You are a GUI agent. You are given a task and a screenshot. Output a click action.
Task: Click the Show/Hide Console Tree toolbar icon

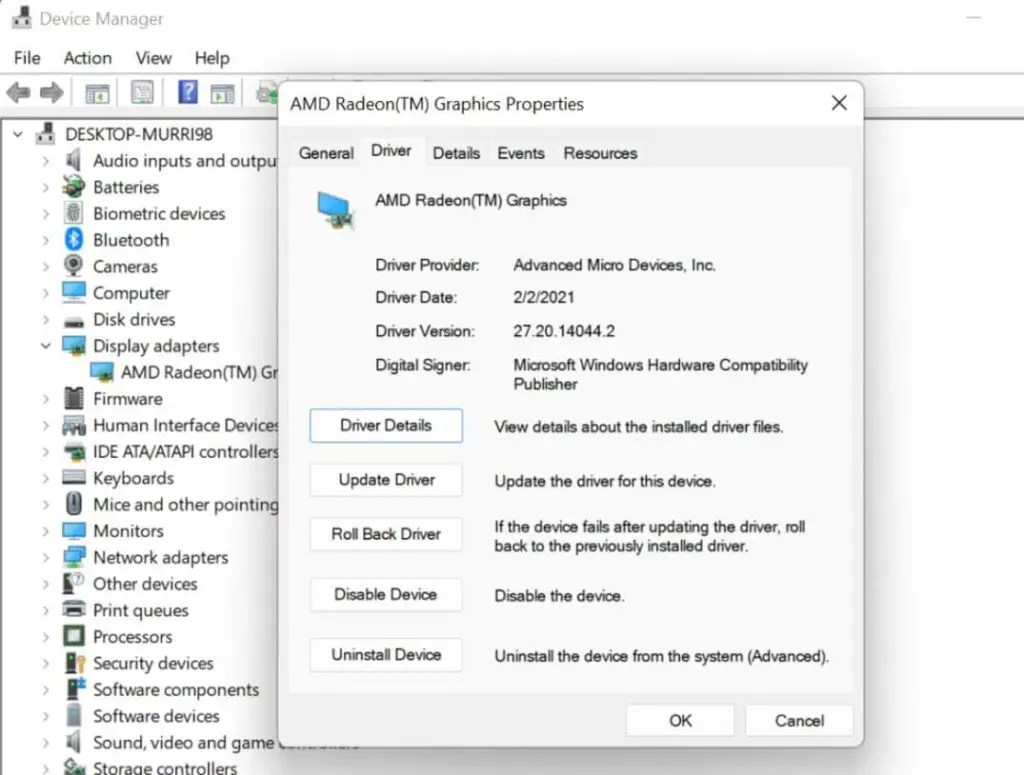pyautogui.click(x=97, y=91)
